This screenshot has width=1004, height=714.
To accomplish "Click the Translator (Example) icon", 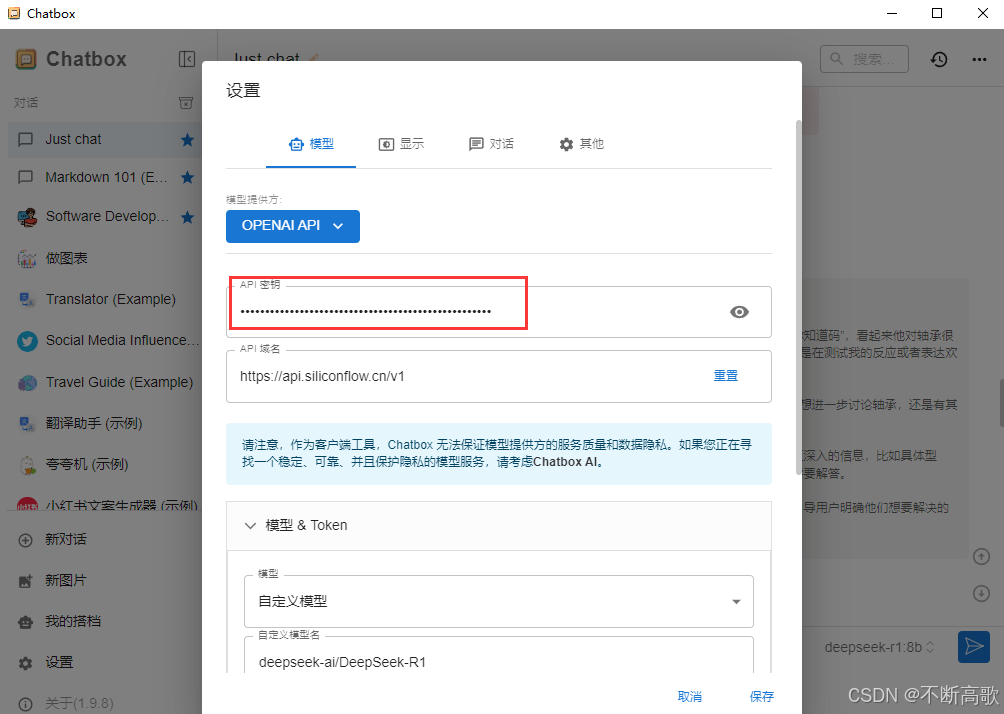I will pyautogui.click(x=27, y=300).
